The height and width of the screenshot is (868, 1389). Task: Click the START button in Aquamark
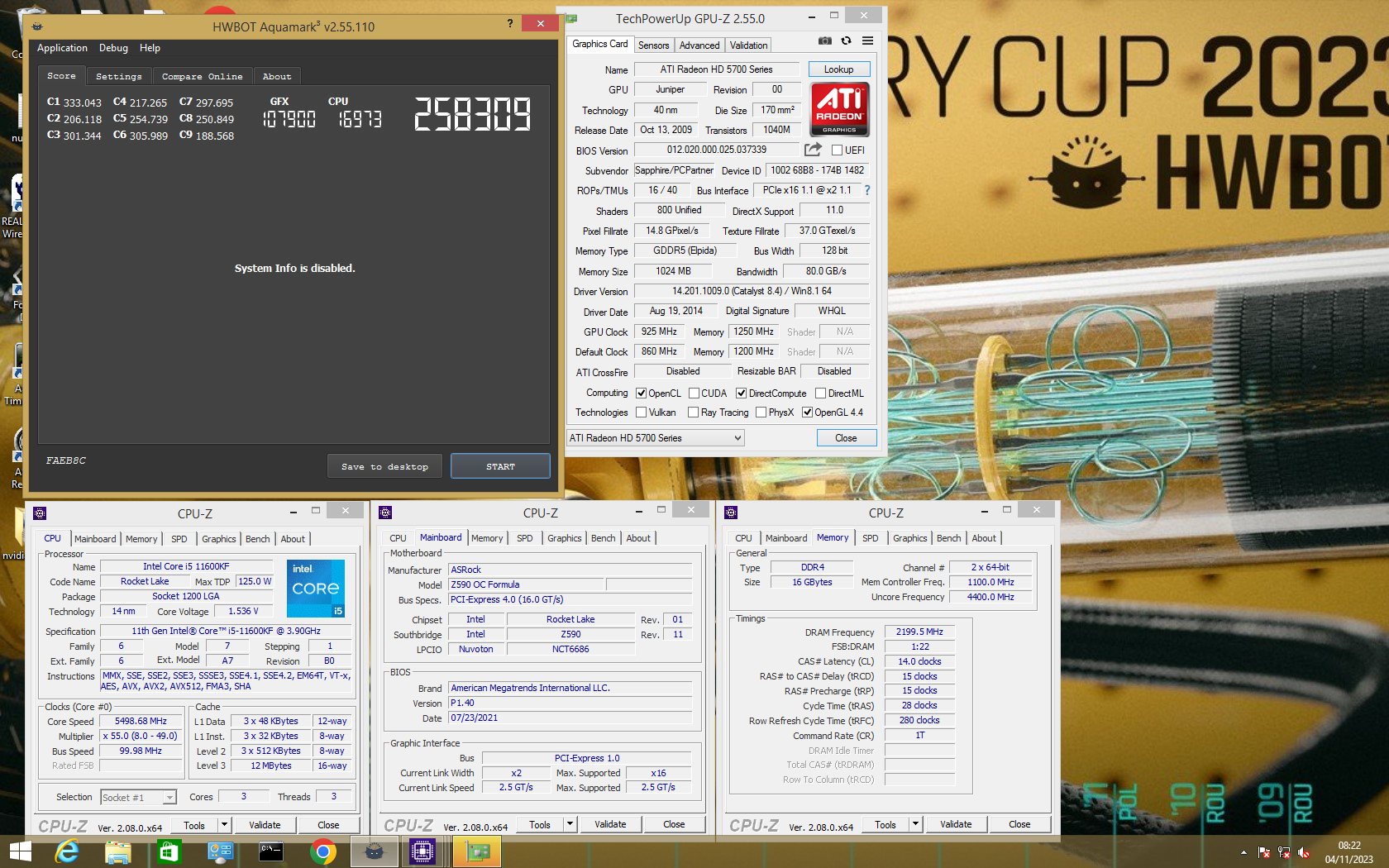(500, 466)
